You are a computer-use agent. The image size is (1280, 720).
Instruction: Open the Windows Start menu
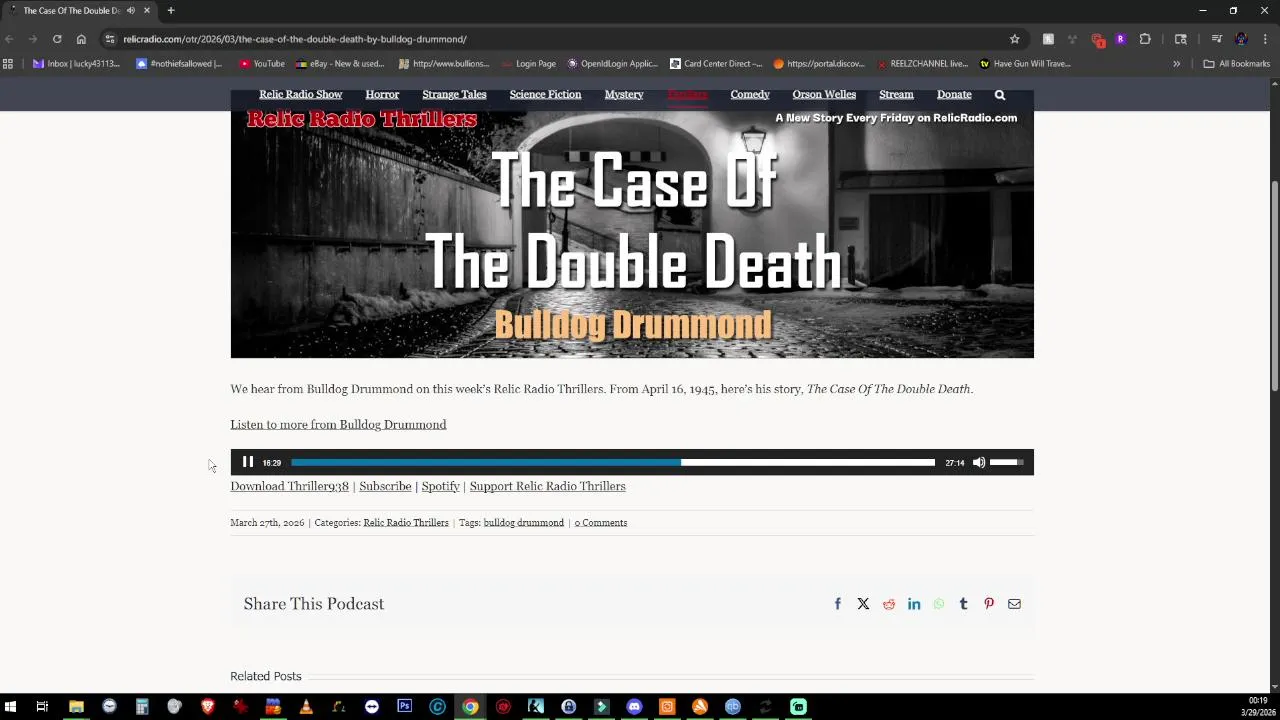click(10, 707)
